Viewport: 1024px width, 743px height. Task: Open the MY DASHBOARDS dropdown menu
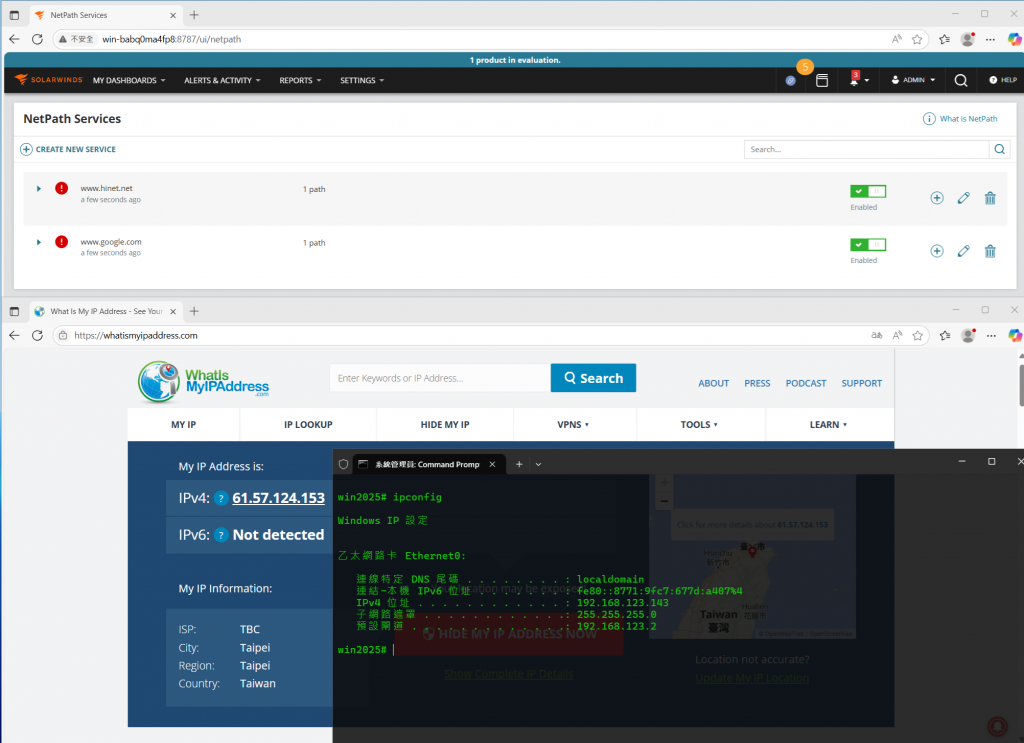point(129,80)
